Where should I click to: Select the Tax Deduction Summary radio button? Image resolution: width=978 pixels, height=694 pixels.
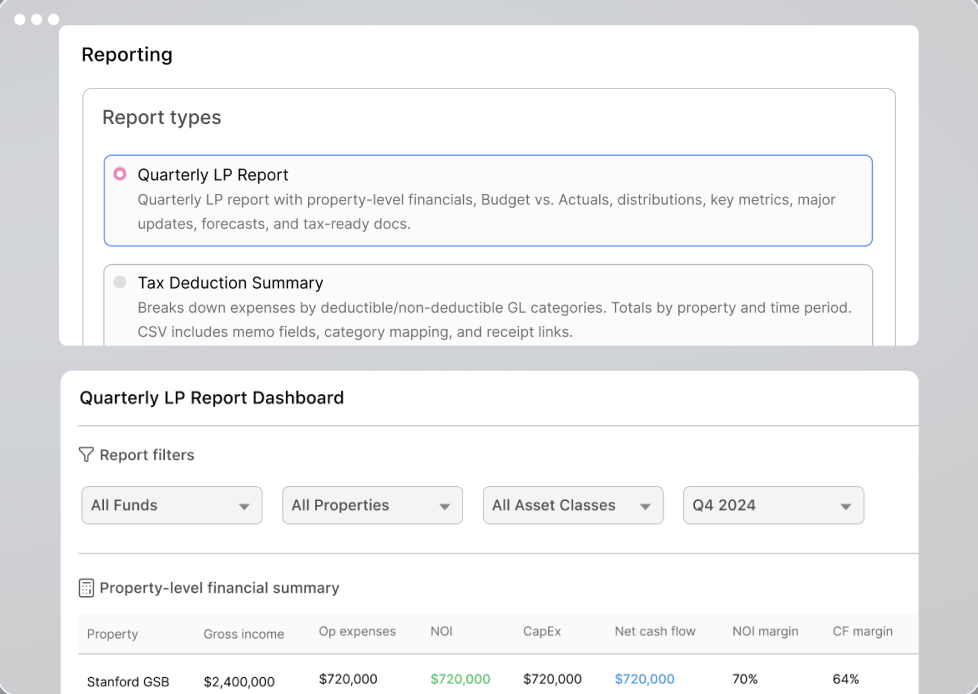point(120,282)
